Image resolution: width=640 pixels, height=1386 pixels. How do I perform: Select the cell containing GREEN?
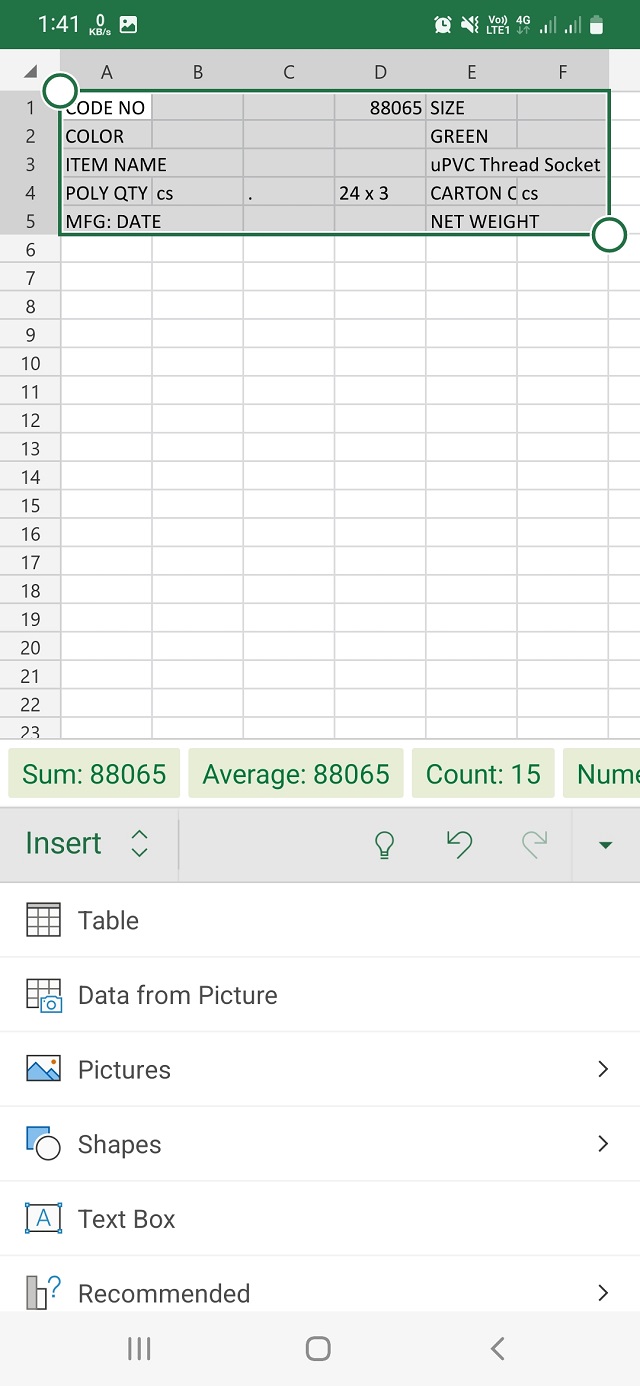[x=470, y=136]
